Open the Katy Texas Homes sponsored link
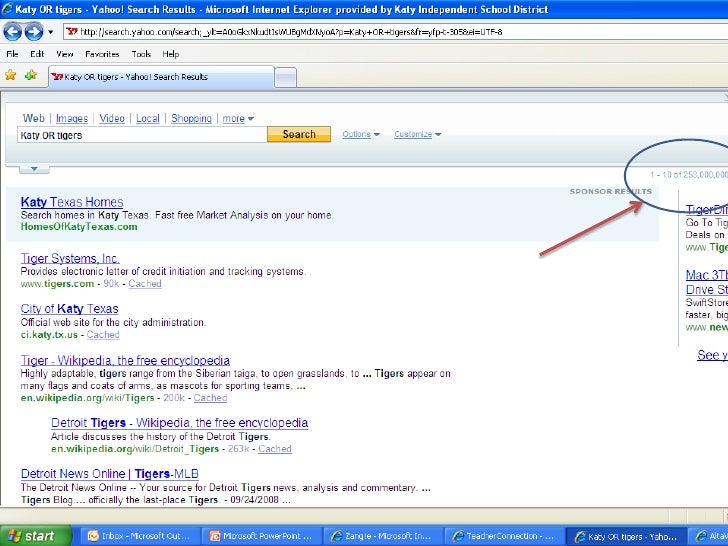Viewport: 728px width, 546px height. click(x=72, y=202)
